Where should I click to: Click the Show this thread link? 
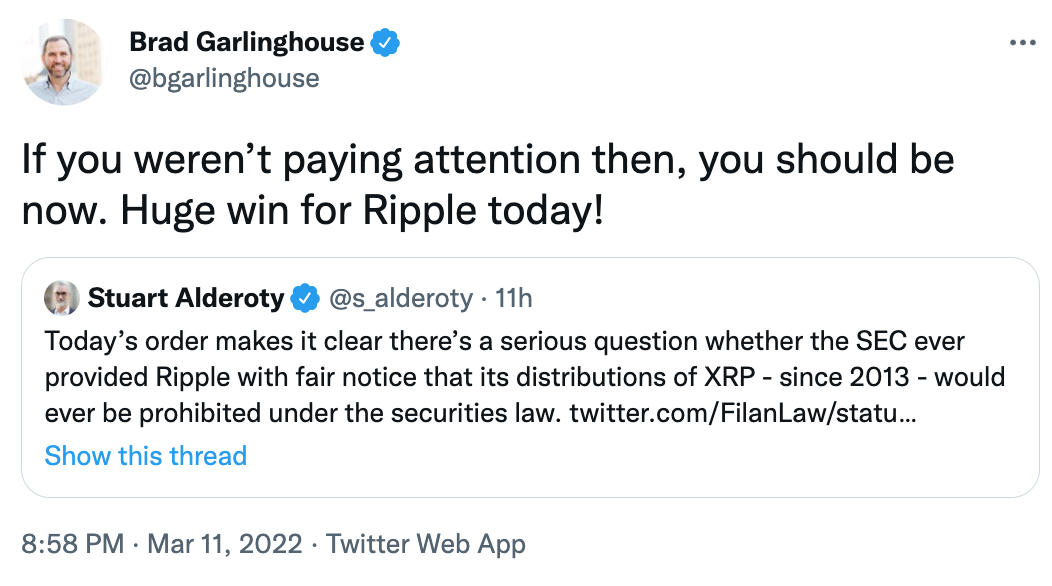pos(146,456)
